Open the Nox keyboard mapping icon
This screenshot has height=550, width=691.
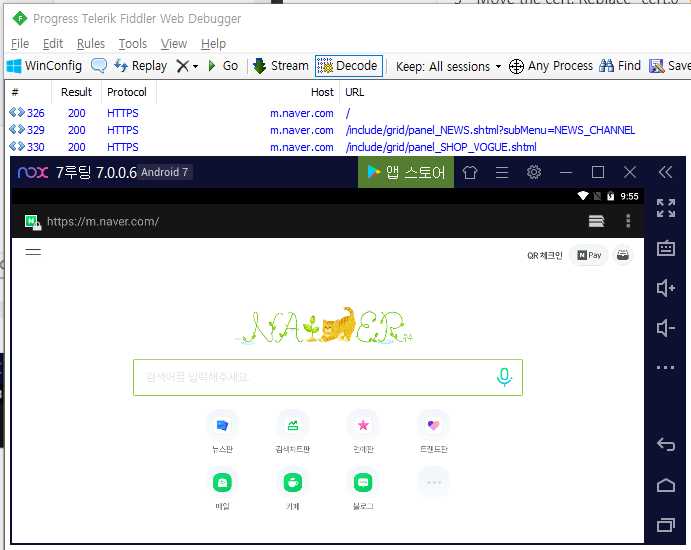[665, 248]
